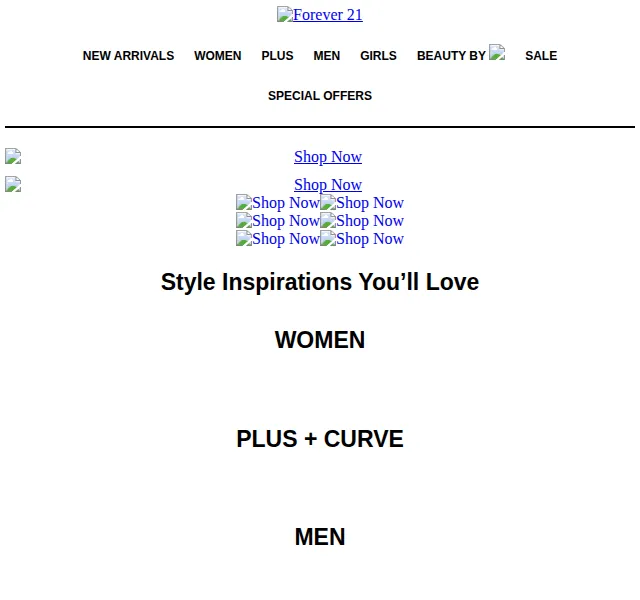Open SPECIAL OFFERS in the navigation
Screen dimensions: 640x600
320,96
